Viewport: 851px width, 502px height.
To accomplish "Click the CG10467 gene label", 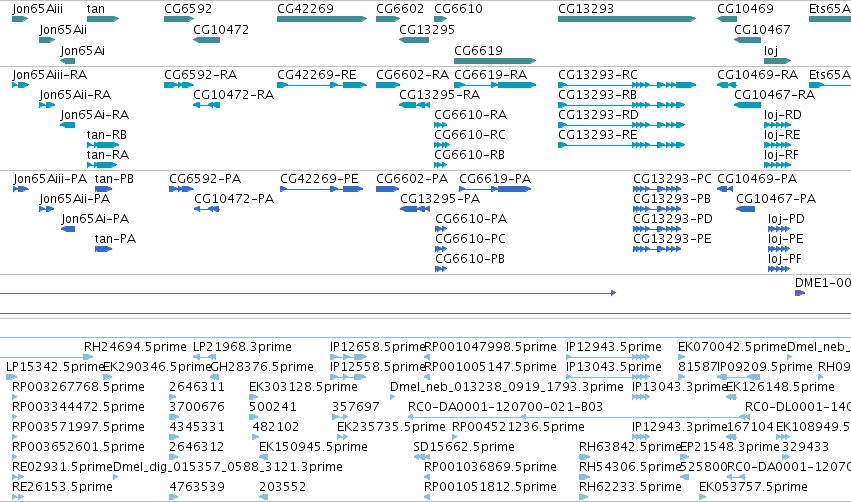I will click(x=762, y=30).
